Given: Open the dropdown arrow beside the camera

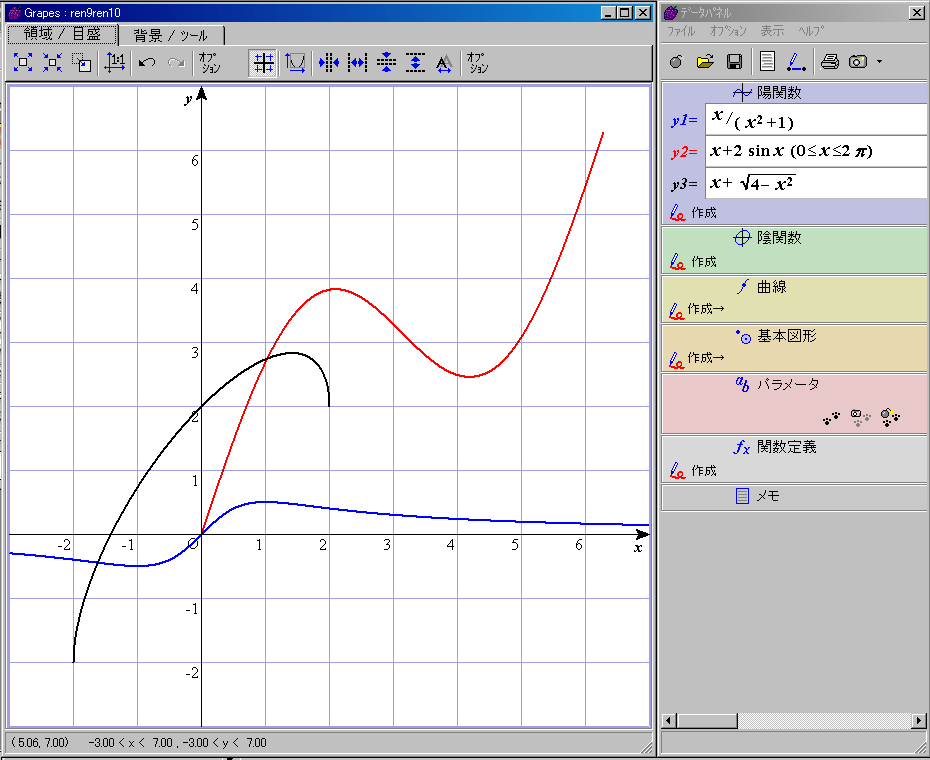Looking at the screenshot, I should pos(879,62).
